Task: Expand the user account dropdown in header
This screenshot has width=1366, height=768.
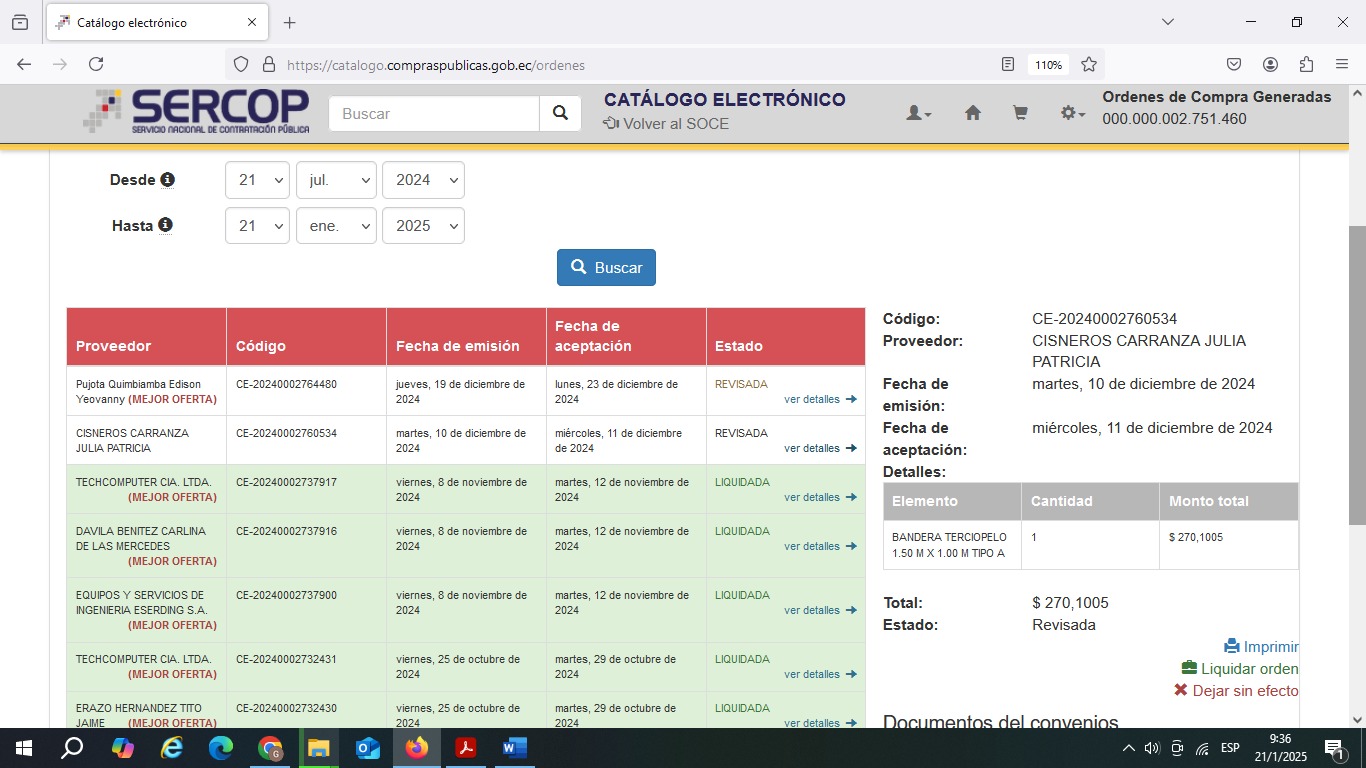Action: (x=918, y=114)
